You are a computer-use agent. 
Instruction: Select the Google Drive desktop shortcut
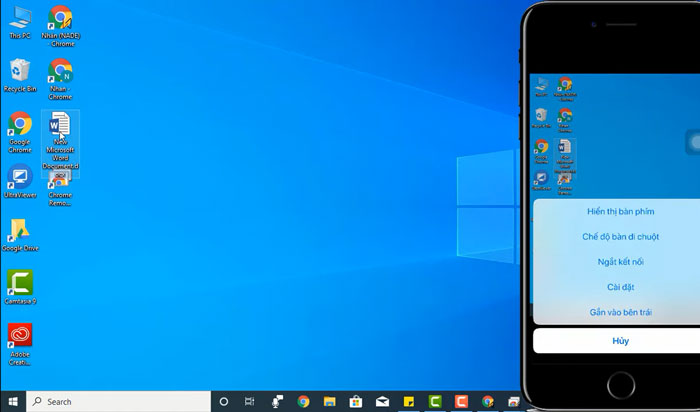pos(20,234)
